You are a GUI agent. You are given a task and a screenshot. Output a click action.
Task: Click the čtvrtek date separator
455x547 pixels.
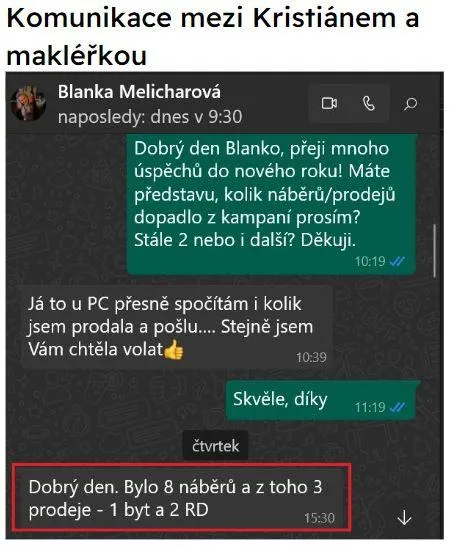(x=215, y=446)
